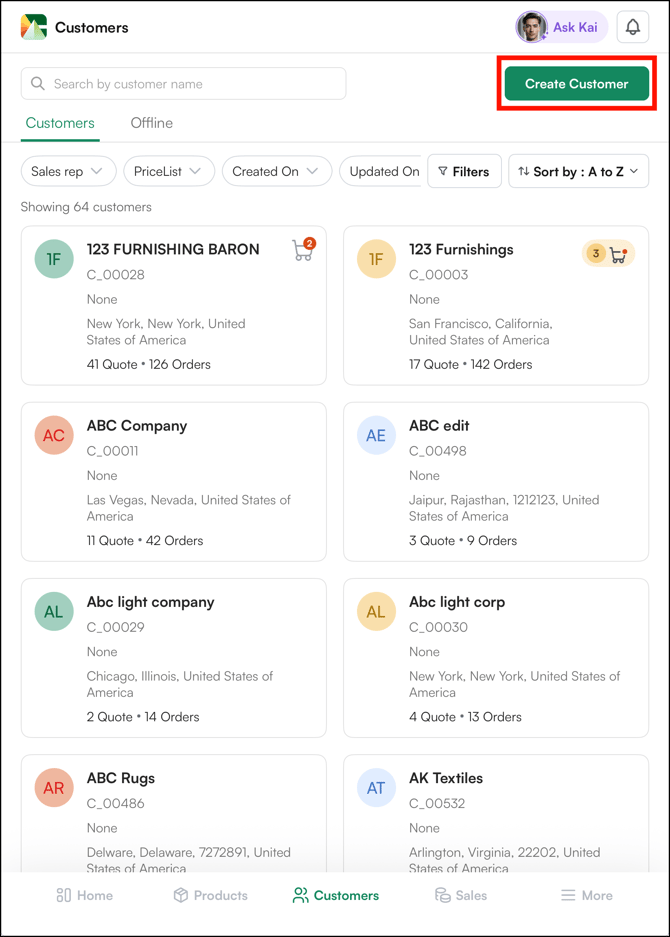Open cart icon on 123 FURNISHING BARON
The width and height of the screenshot is (670, 937).
(x=302, y=251)
